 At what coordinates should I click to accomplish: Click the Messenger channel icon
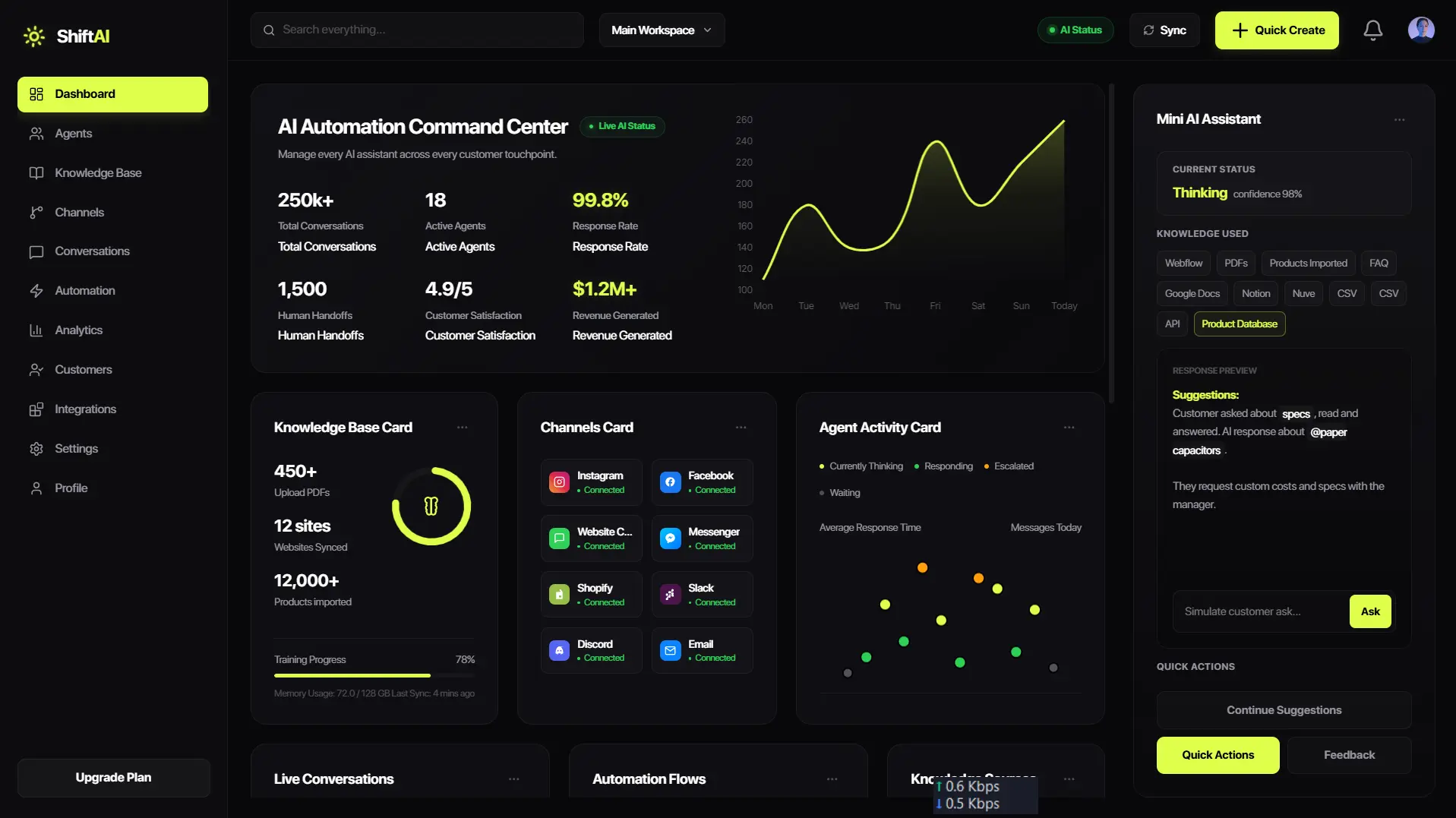pyautogui.click(x=670, y=538)
